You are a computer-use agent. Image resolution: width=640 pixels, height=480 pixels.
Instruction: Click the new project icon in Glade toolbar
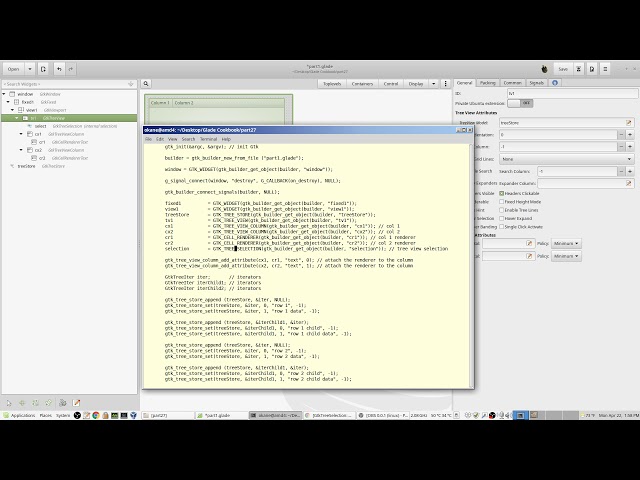(x=43, y=69)
